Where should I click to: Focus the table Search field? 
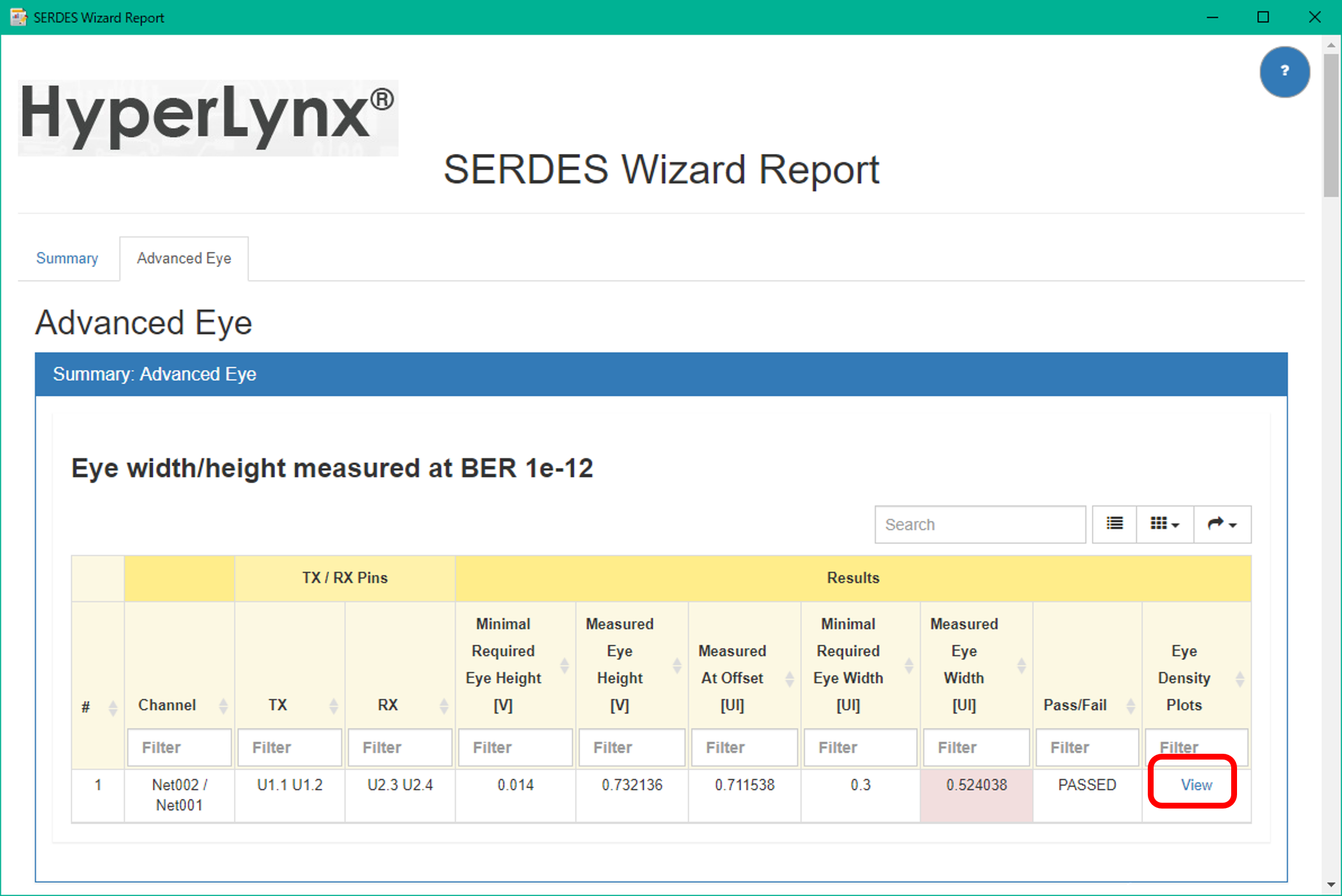click(980, 524)
